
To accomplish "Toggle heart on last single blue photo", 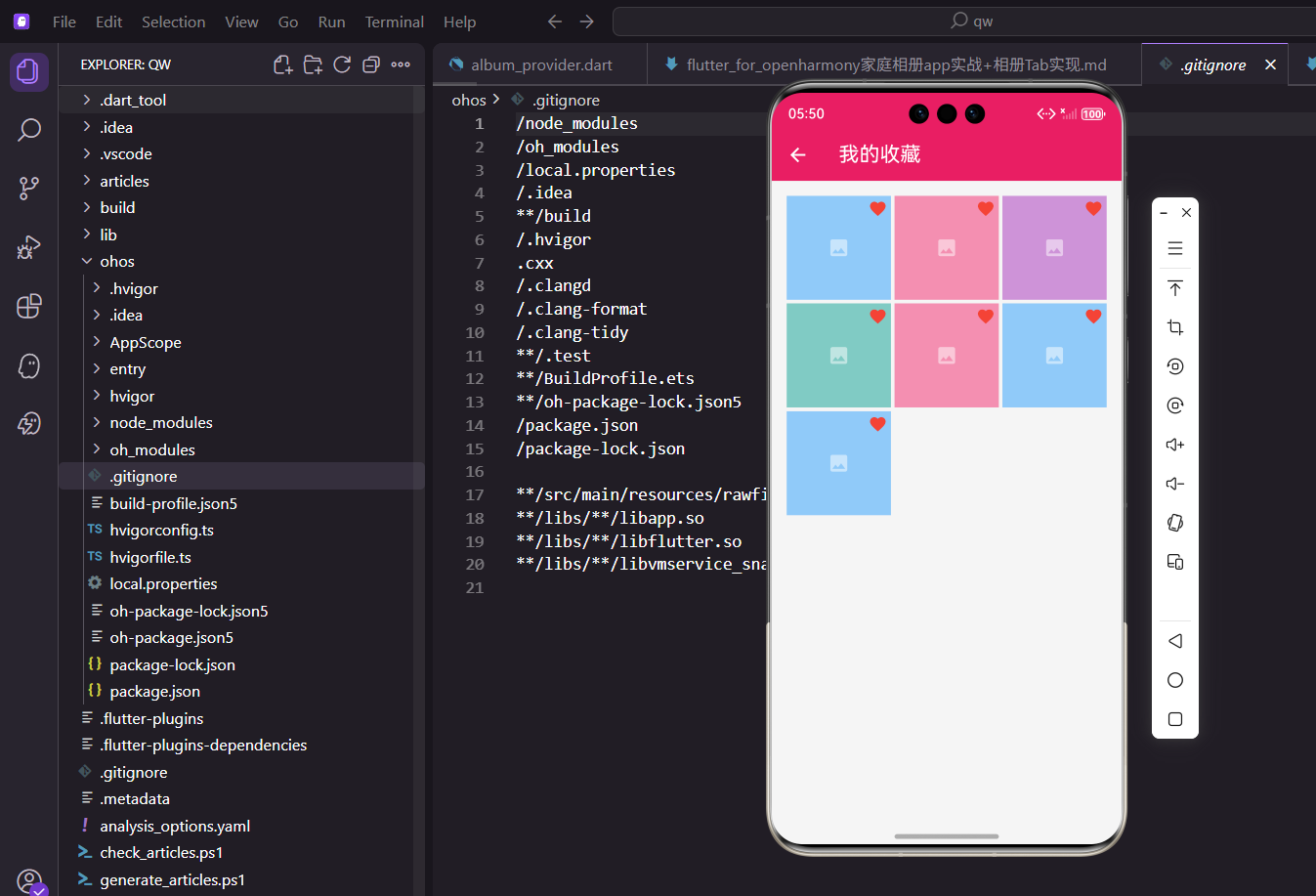I will click(x=877, y=423).
